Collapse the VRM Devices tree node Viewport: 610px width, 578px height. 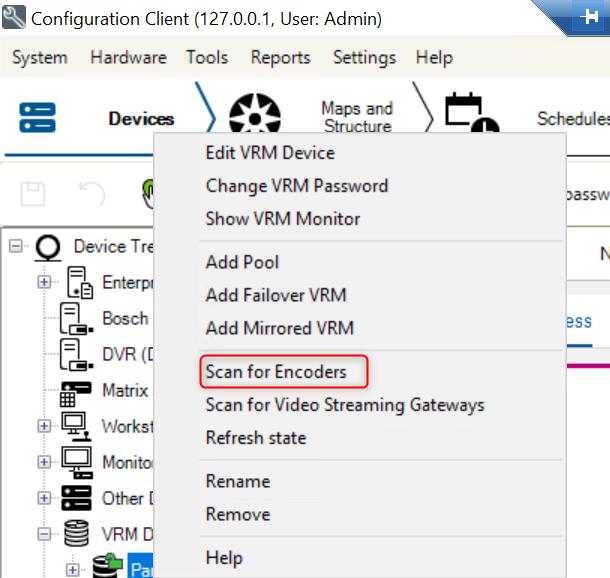[44, 534]
